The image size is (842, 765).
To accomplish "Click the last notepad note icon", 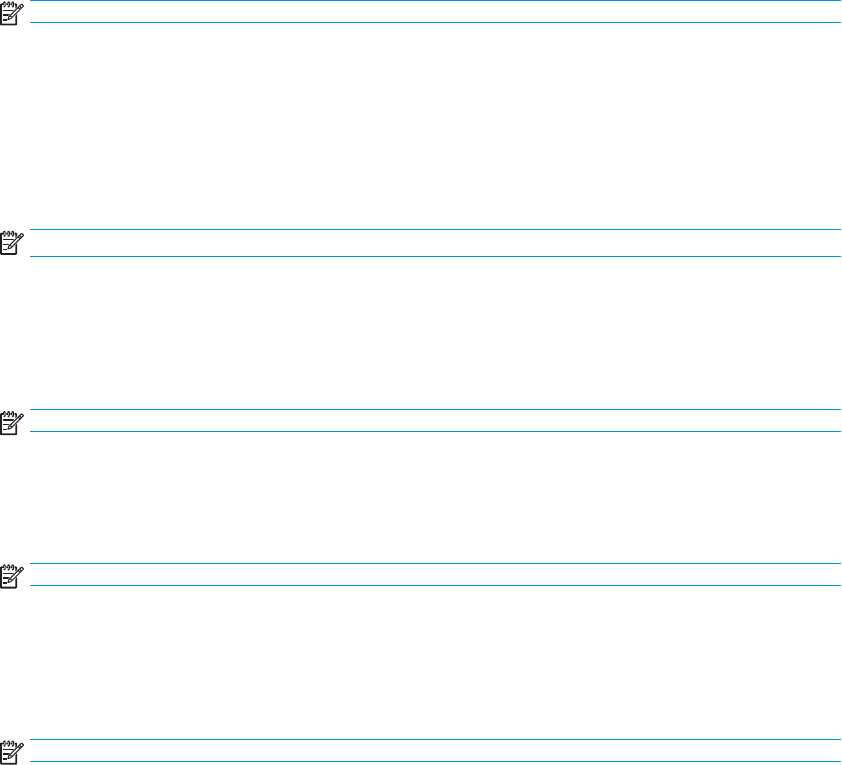I will 12,753.
